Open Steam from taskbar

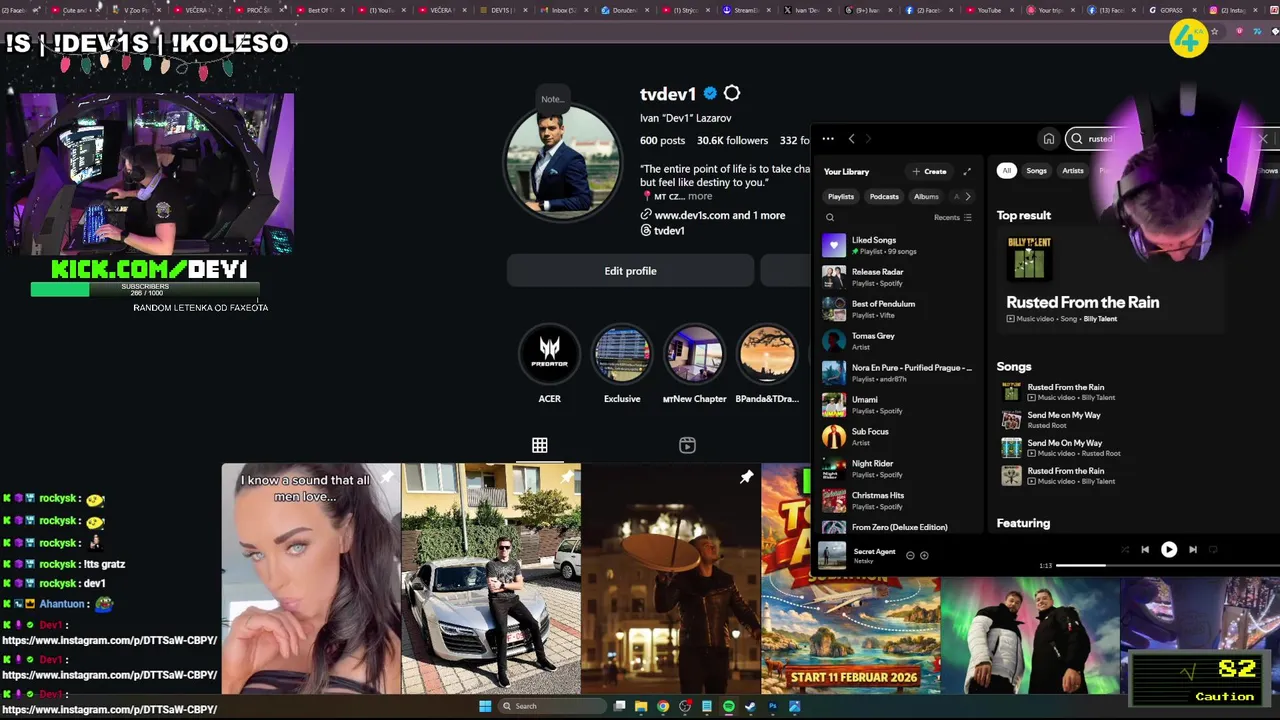point(750,706)
